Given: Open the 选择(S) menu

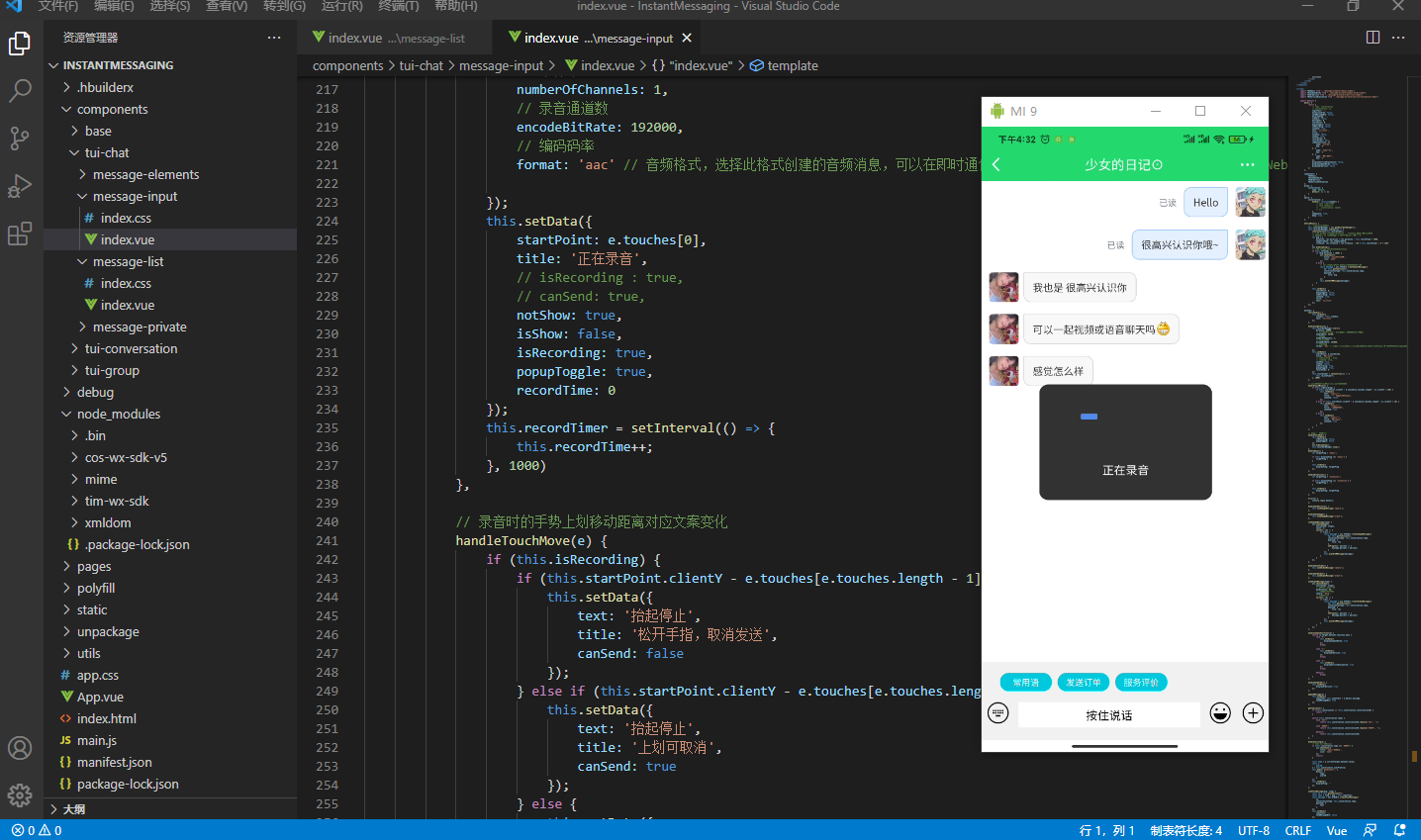Looking at the screenshot, I should [x=170, y=6].
